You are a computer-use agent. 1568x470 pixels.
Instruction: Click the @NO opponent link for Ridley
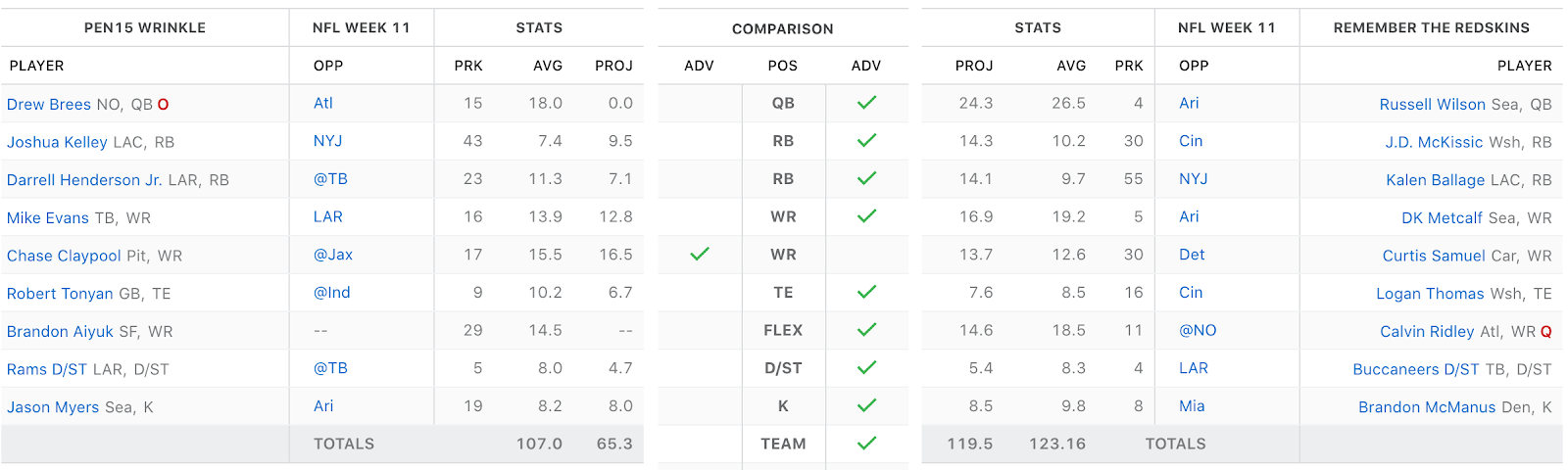click(1198, 331)
